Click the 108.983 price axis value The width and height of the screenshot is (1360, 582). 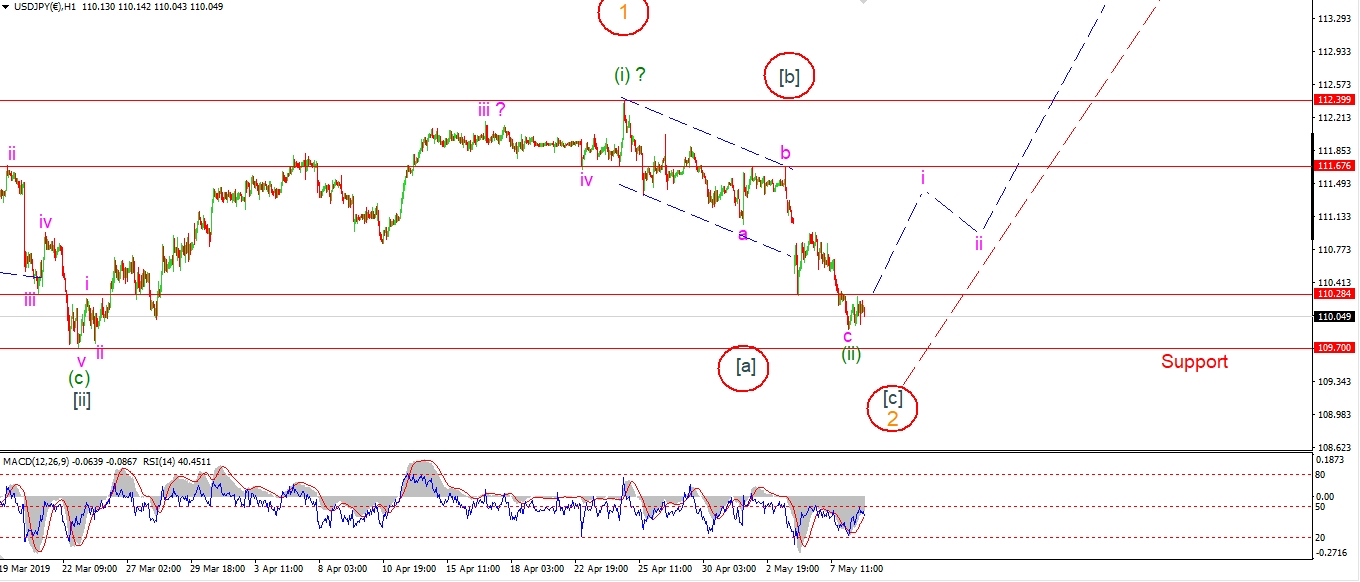pyautogui.click(x=1334, y=415)
